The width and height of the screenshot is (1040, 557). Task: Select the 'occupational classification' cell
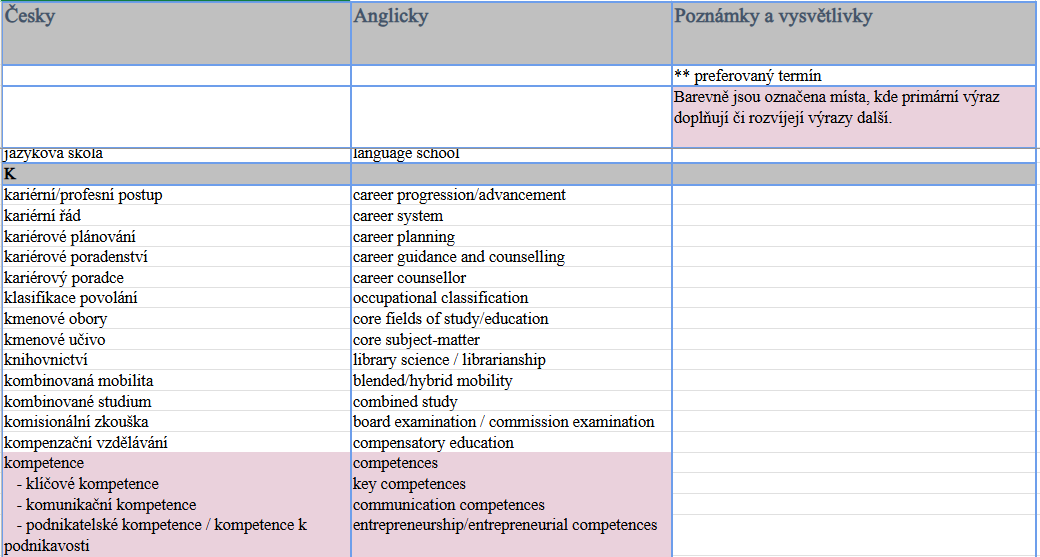[x=511, y=298]
